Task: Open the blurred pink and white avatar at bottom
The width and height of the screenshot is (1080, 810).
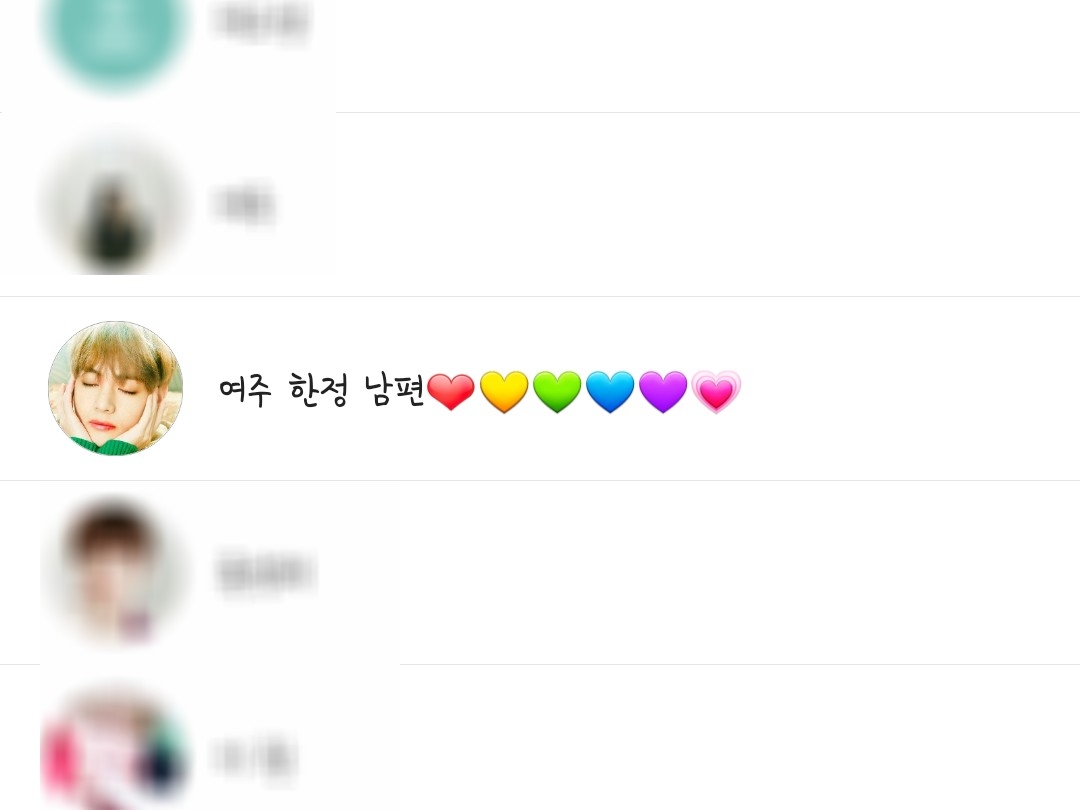Action: tap(116, 751)
